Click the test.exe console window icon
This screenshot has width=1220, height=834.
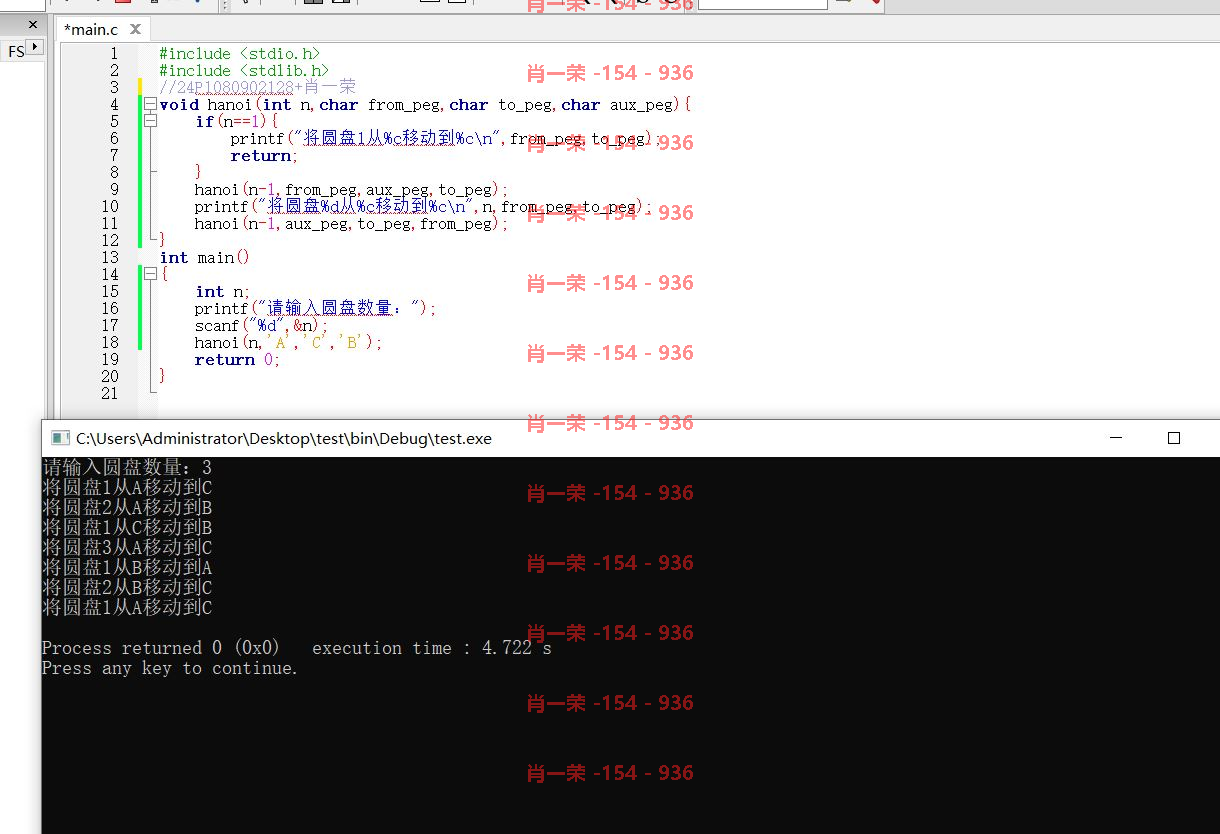(60, 438)
